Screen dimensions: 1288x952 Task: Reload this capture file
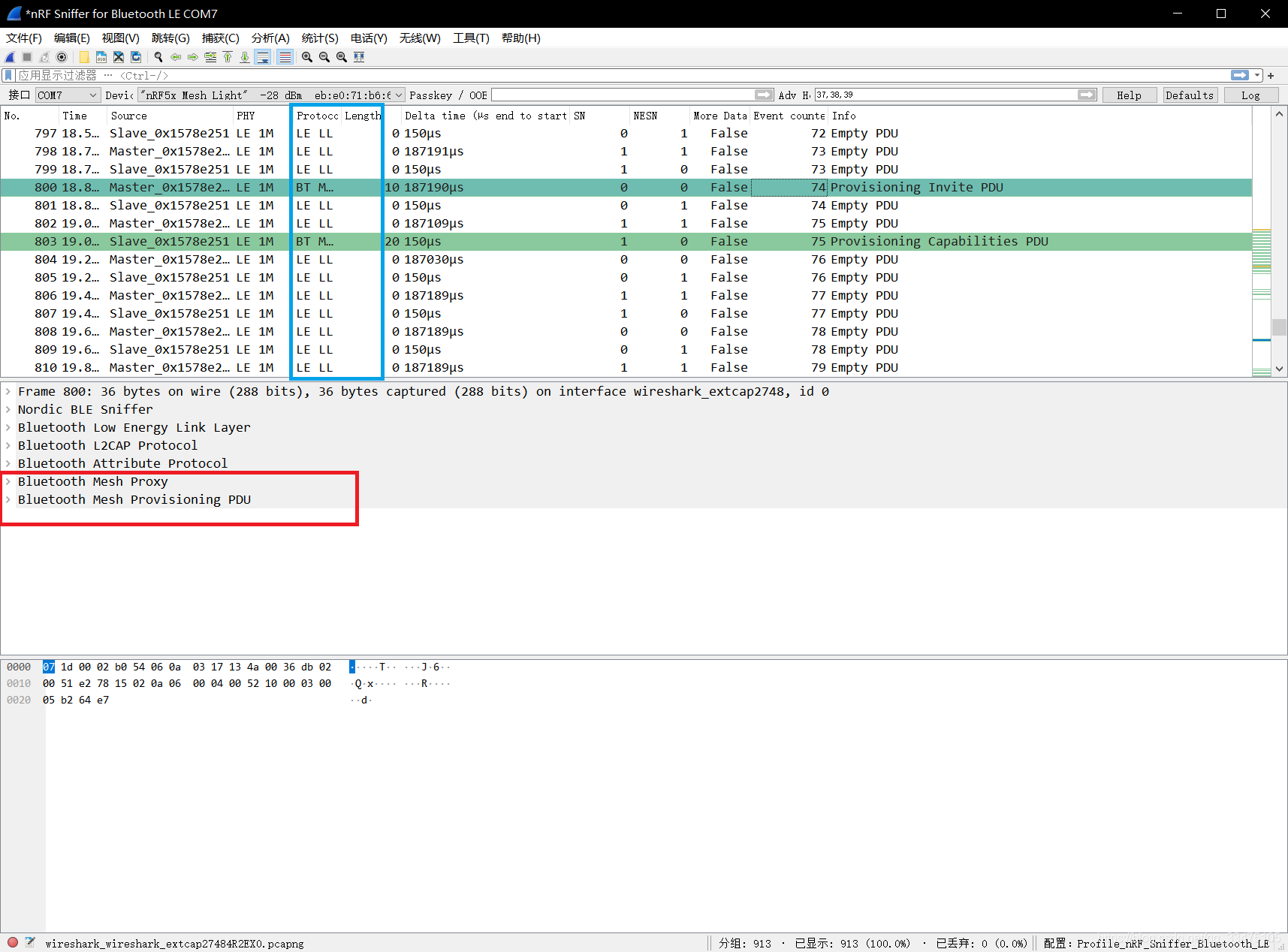coord(136,57)
